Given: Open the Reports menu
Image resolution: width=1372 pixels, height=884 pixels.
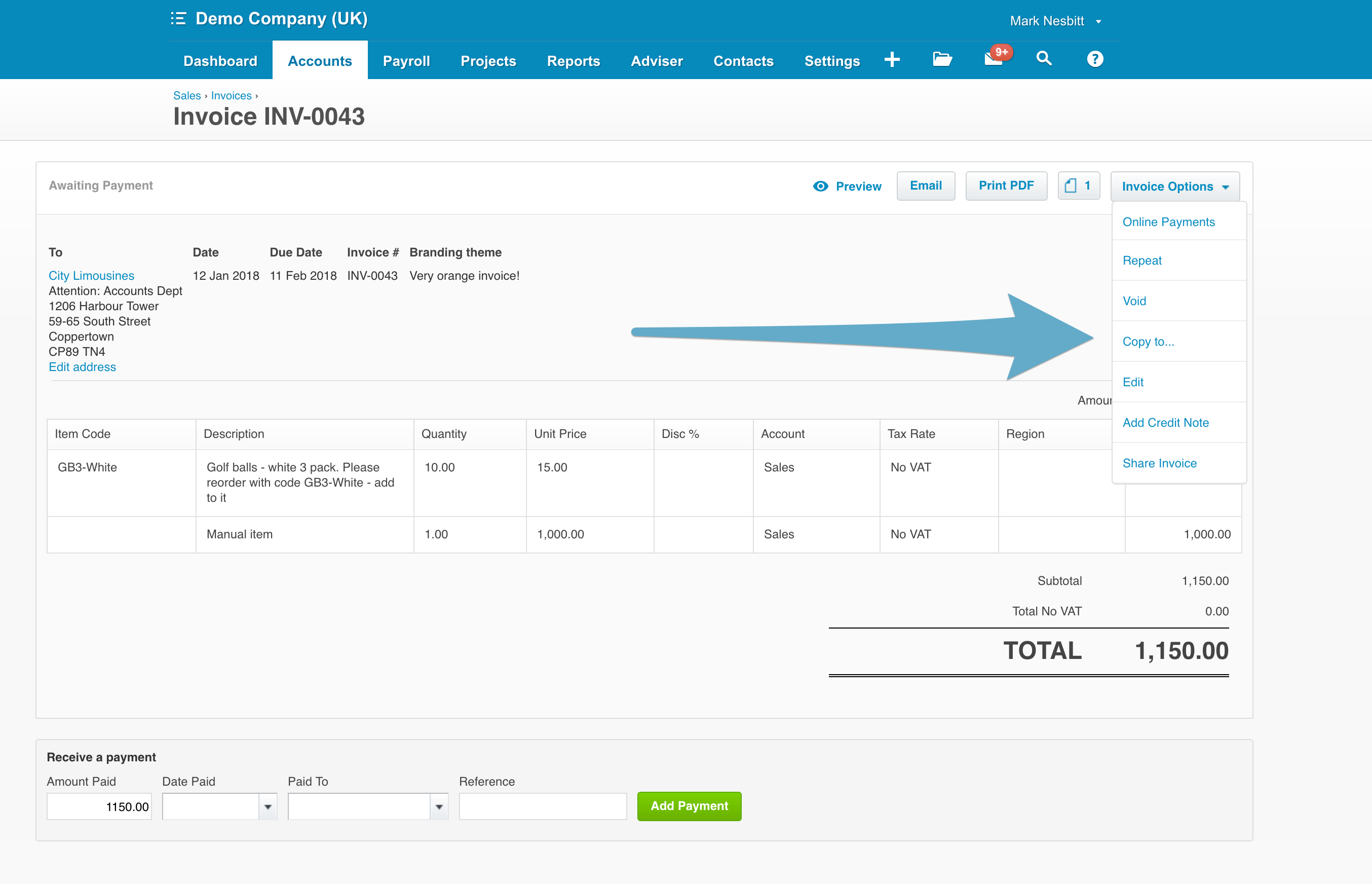Looking at the screenshot, I should (574, 60).
